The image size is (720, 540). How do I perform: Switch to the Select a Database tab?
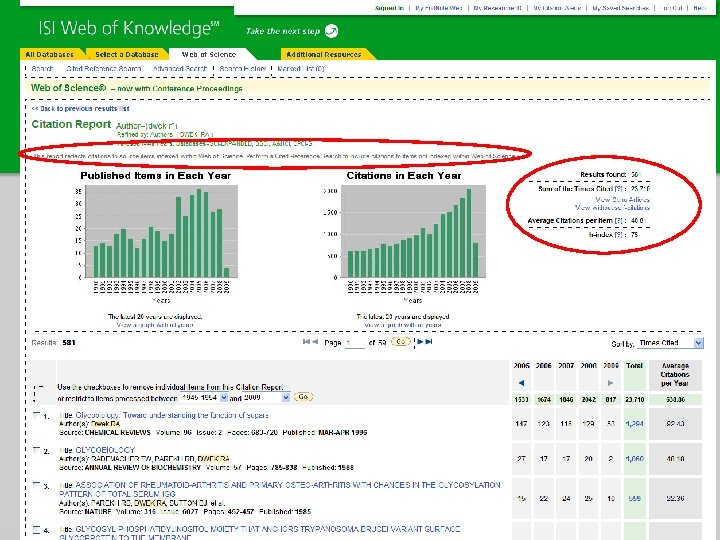click(127, 54)
